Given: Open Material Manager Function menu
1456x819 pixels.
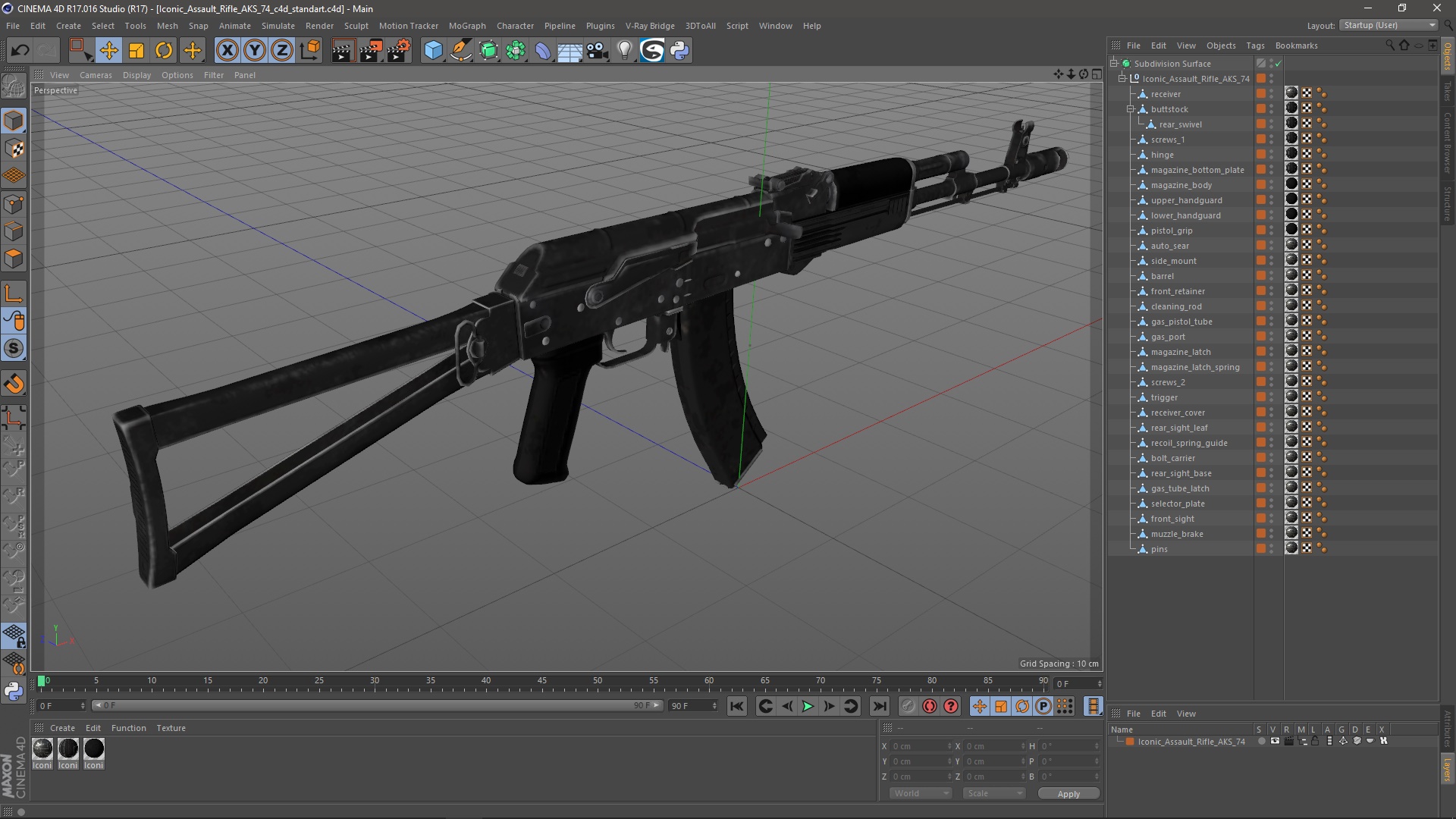Looking at the screenshot, I should coord(128,728).
